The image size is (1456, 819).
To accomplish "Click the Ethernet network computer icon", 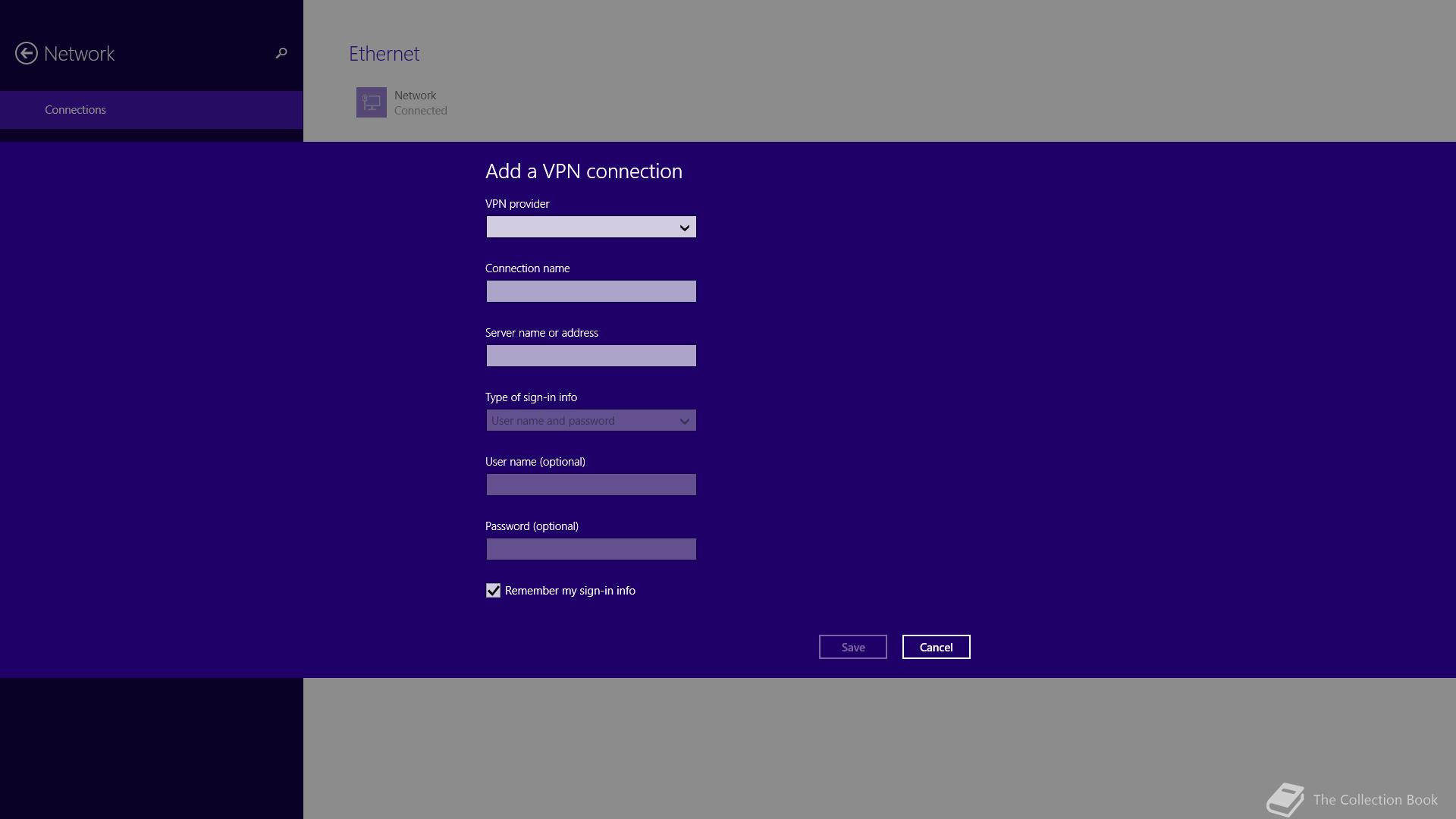I will tap(372, 102).
